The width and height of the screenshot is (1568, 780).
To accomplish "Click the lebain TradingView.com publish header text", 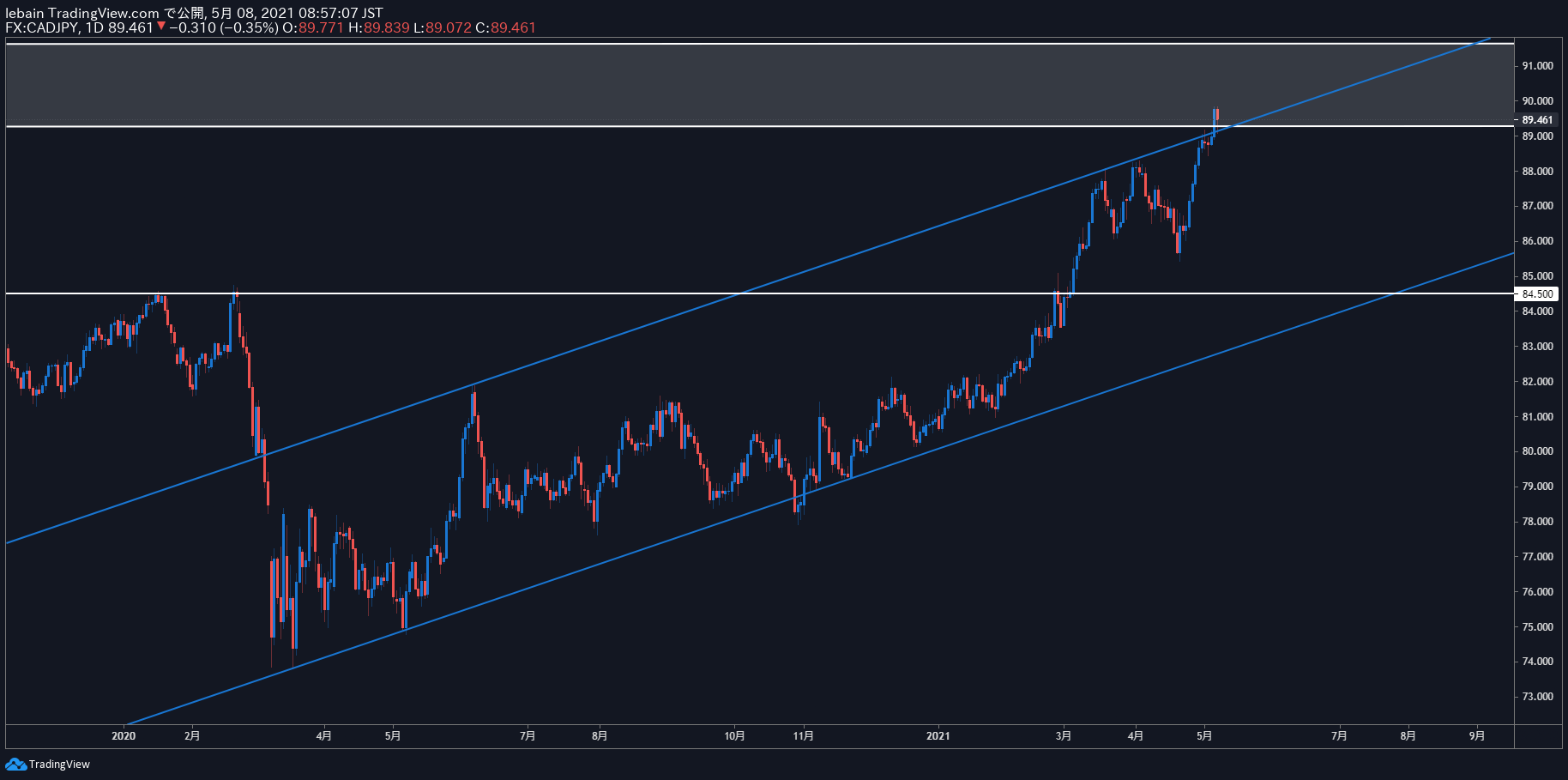I will [x=194, y=13].
